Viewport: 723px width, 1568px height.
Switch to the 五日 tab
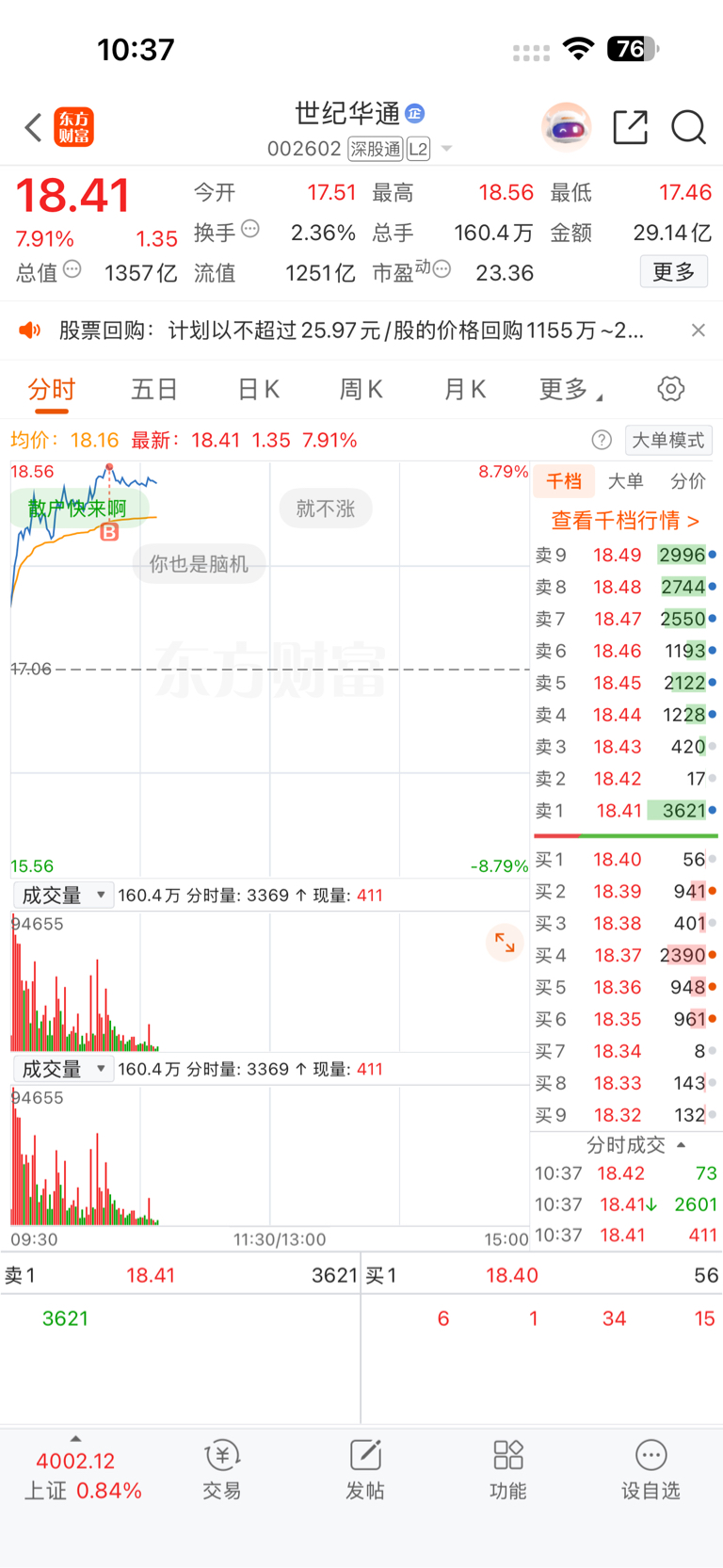click(154, 389)
